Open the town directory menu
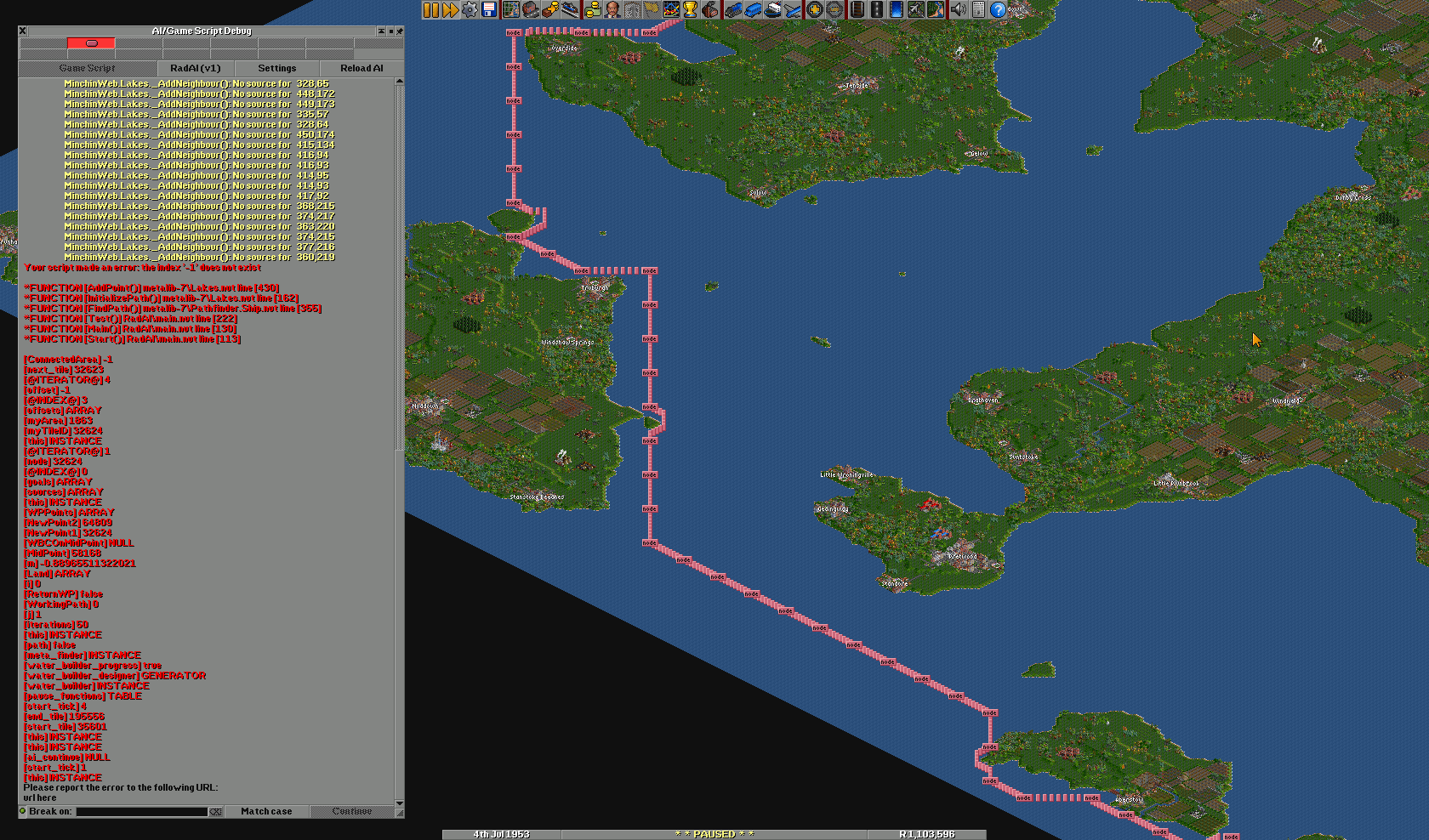 (530, 10)
